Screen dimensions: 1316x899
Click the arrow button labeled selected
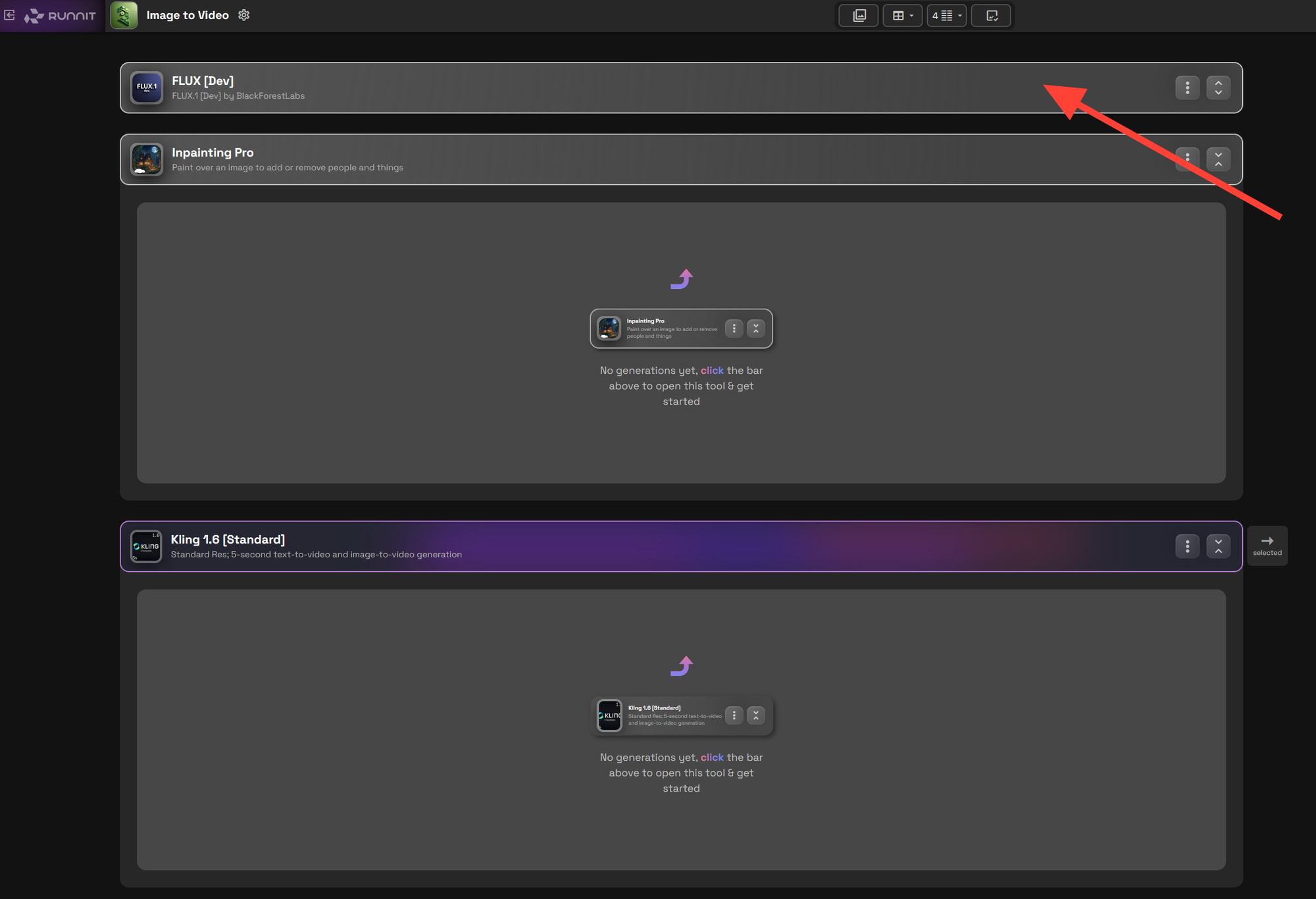click(x=1267, y=546)
